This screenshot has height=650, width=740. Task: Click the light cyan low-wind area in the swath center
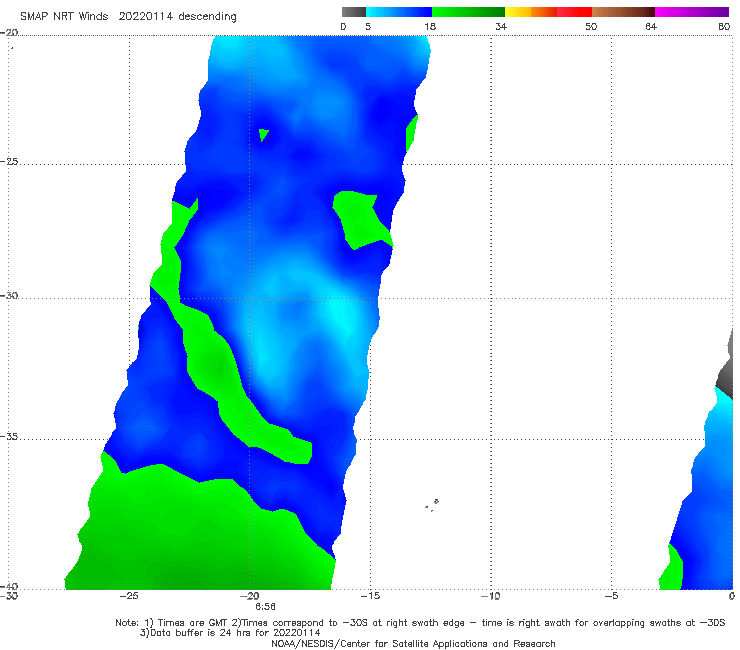pyautogui.click(x=302, y=326)
